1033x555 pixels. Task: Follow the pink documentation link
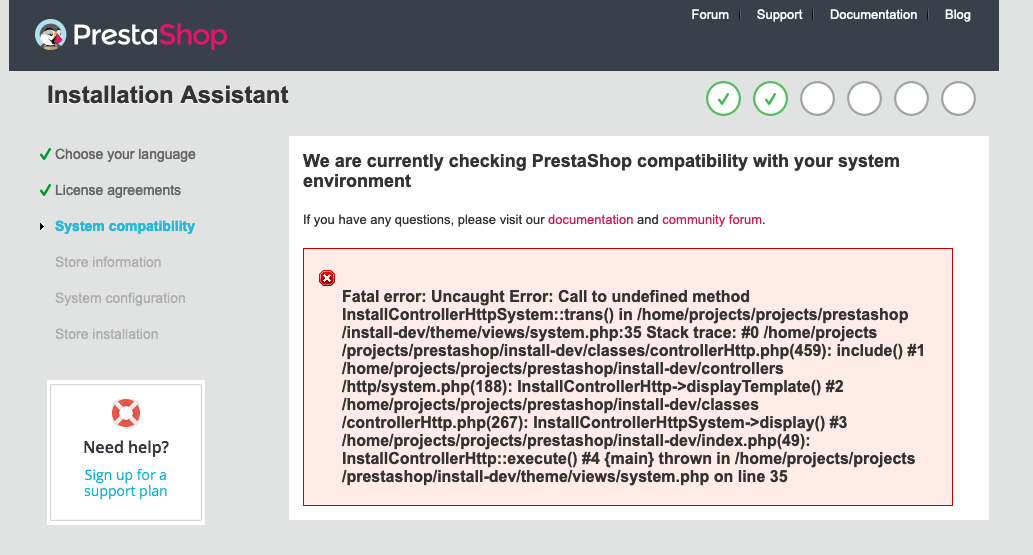590,219
